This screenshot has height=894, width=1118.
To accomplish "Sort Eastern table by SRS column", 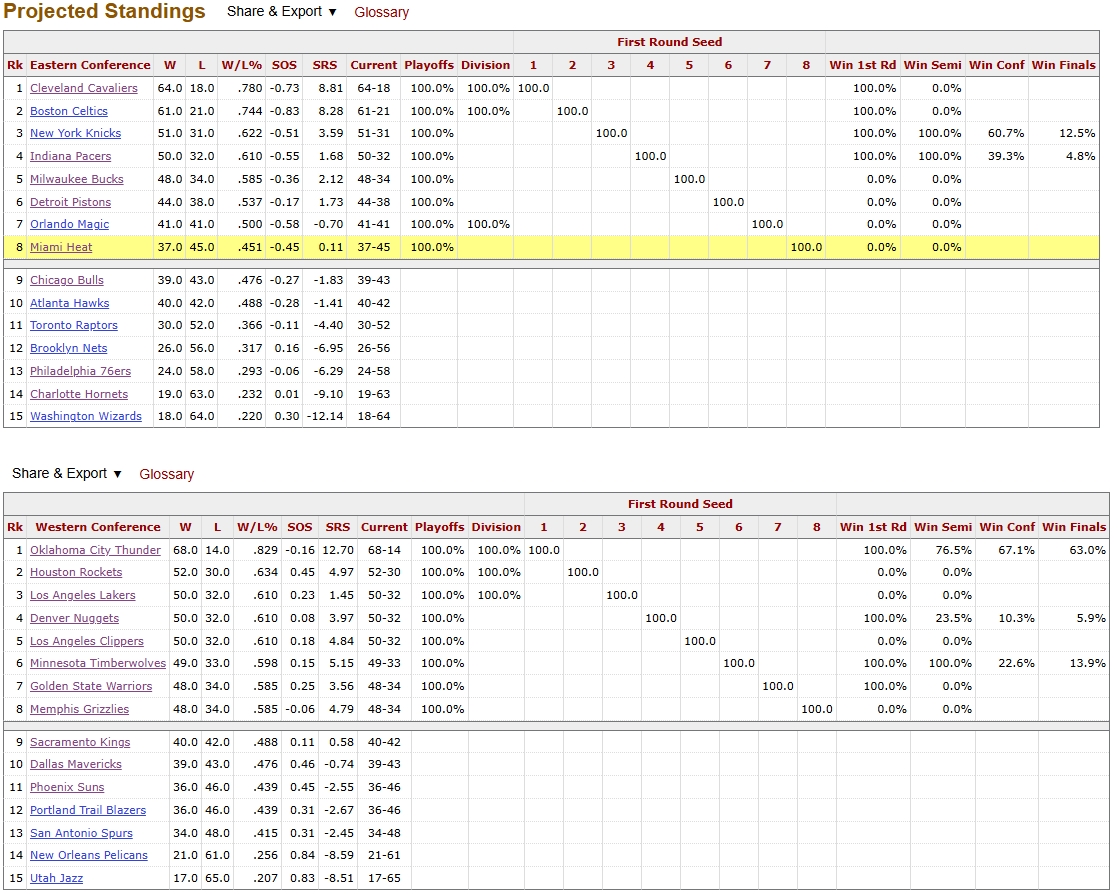I will tap(324, 65).
